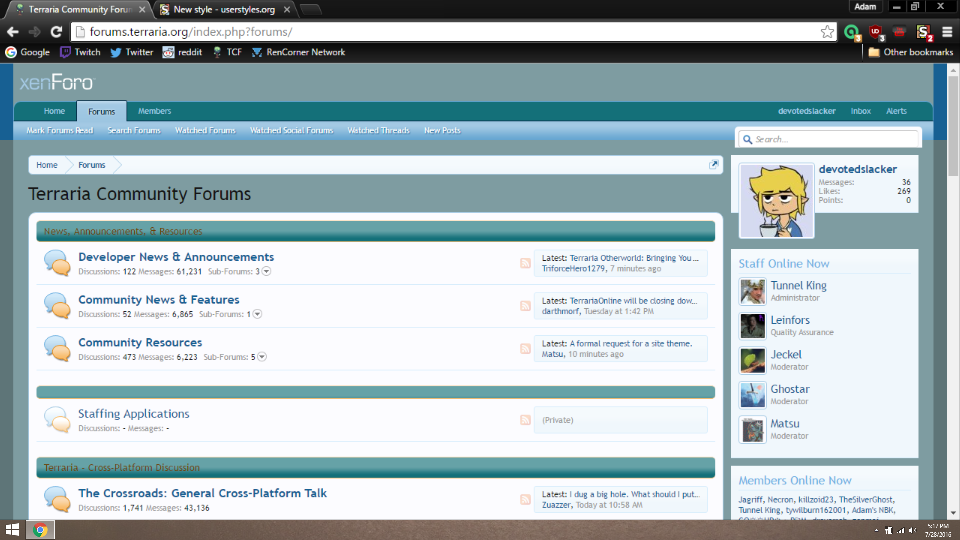Bookmark page with the star icon
Viewport: 960px width, 540px height.
[x=827, y=32]
